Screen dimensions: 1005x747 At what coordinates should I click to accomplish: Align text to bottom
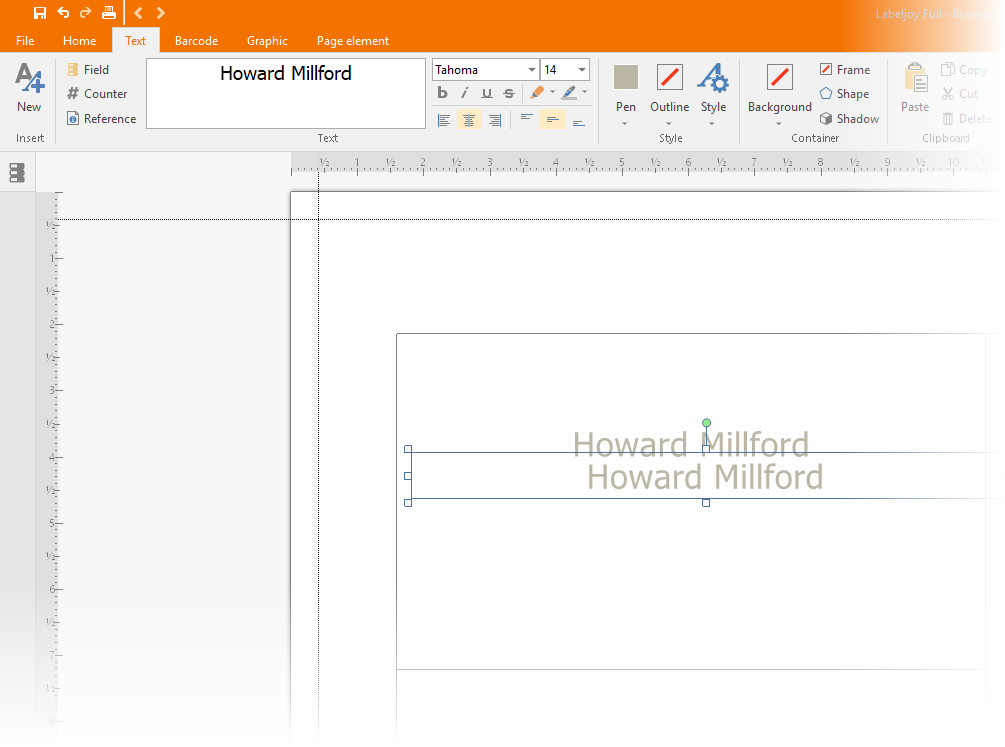click(x=578, y=121)
